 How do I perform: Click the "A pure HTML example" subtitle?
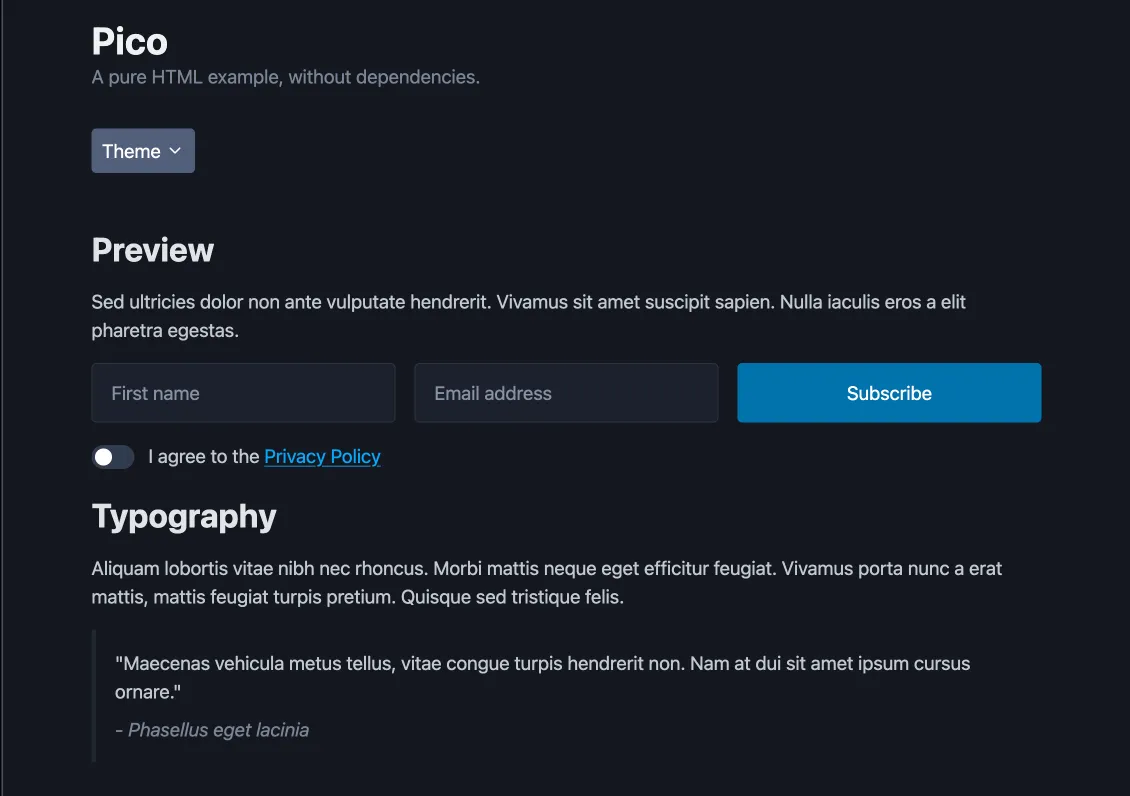[286, 77]
